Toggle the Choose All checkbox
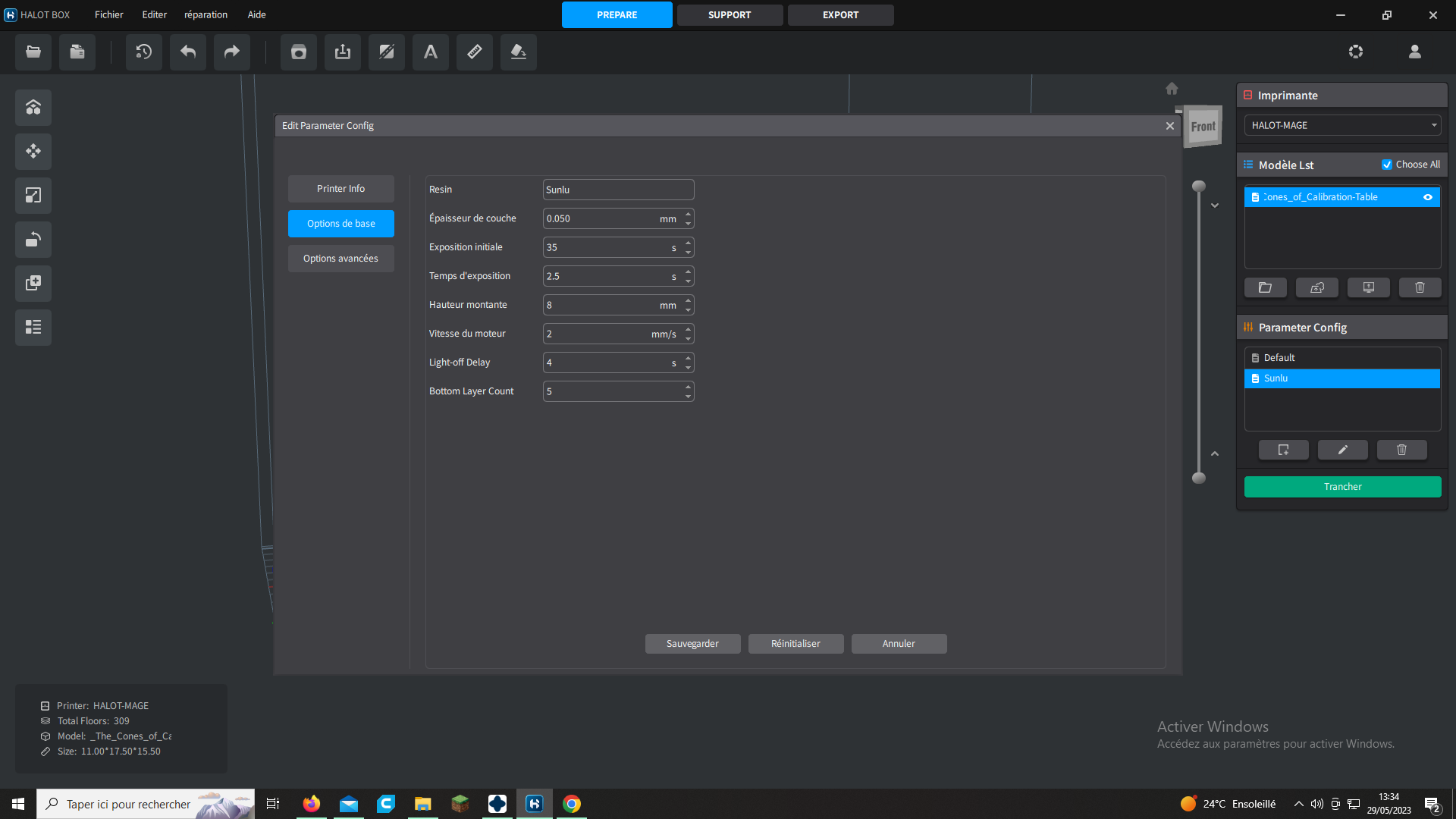Image resolution: width=1456 pixels, height=819 pixels. click(1387, 165)
